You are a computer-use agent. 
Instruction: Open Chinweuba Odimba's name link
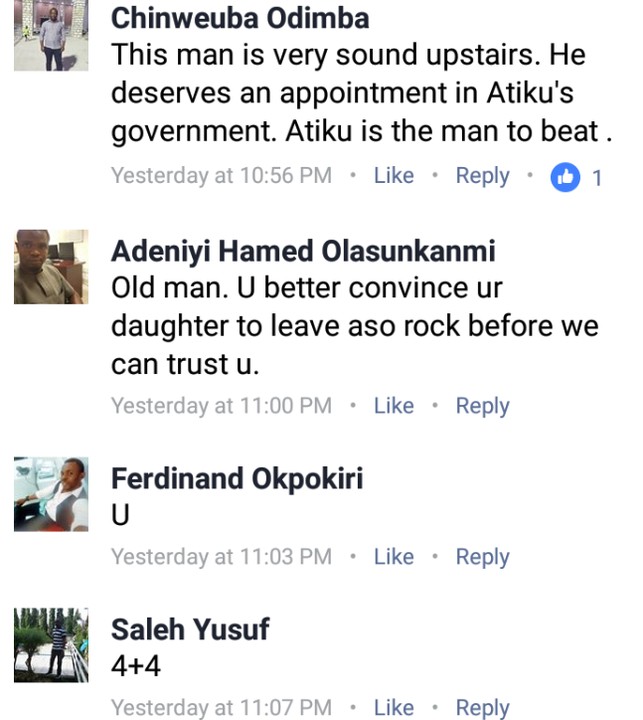tap(240, 18)
